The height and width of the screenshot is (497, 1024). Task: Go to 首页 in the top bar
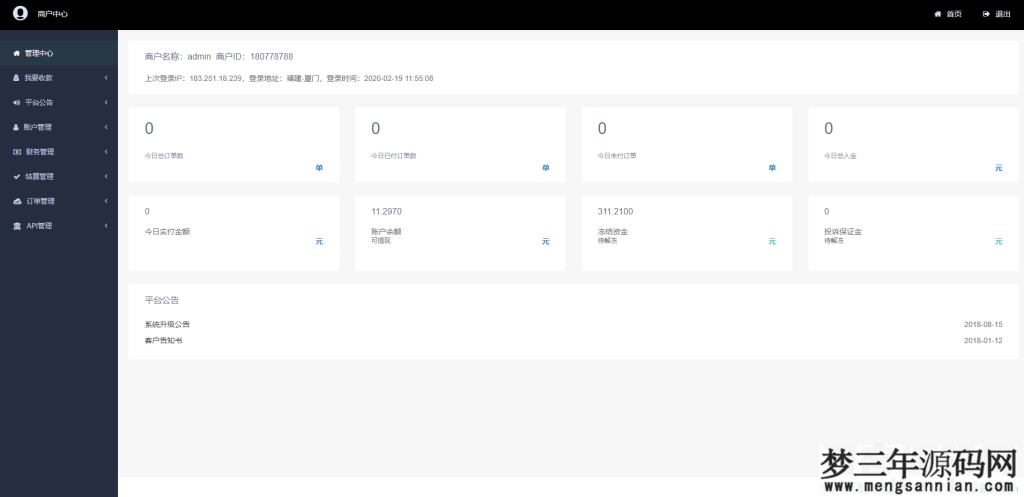953,14
